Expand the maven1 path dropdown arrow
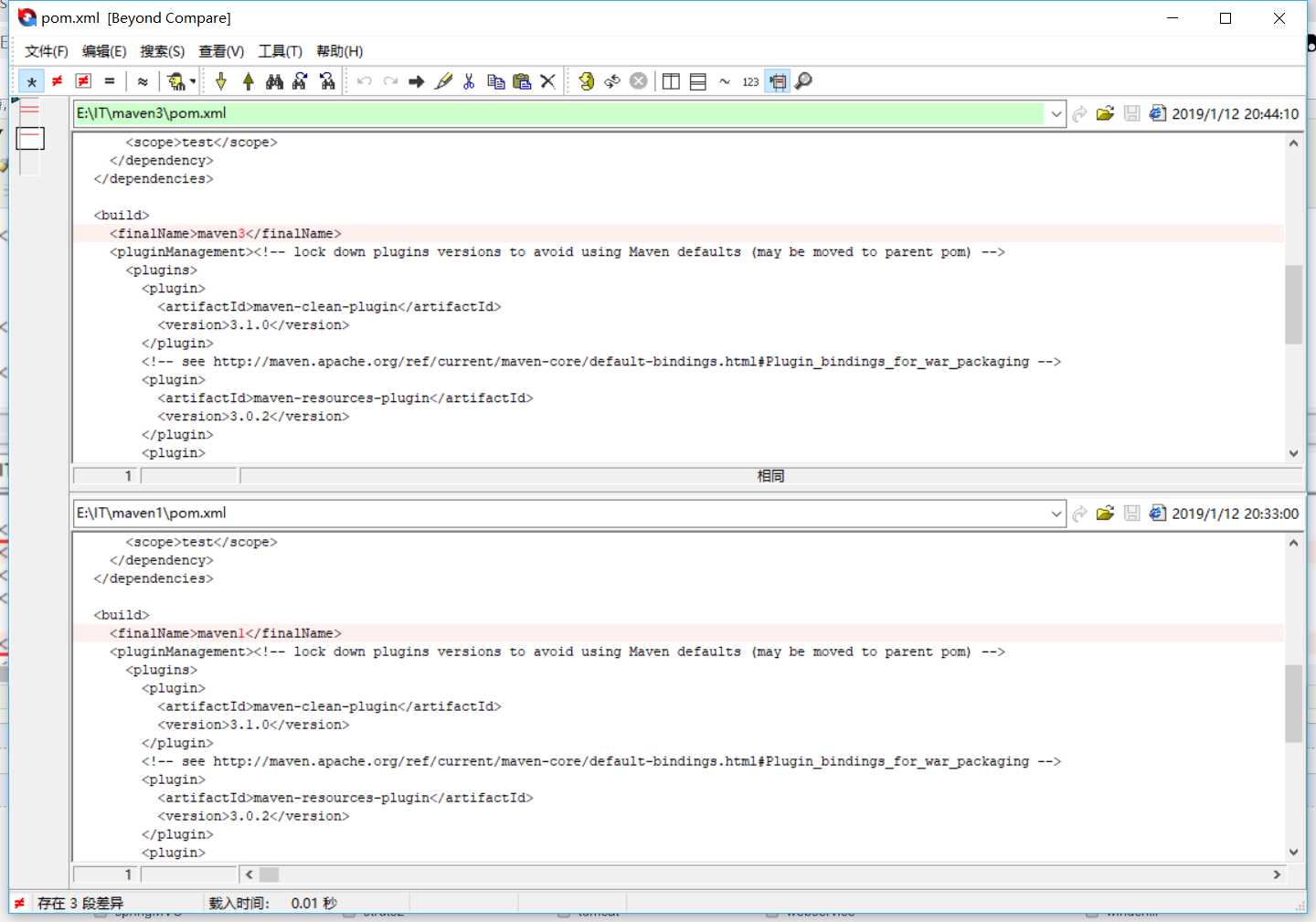Image resolution: width=1316 pixels, height=922 pixels. [x=1056, y=514]
